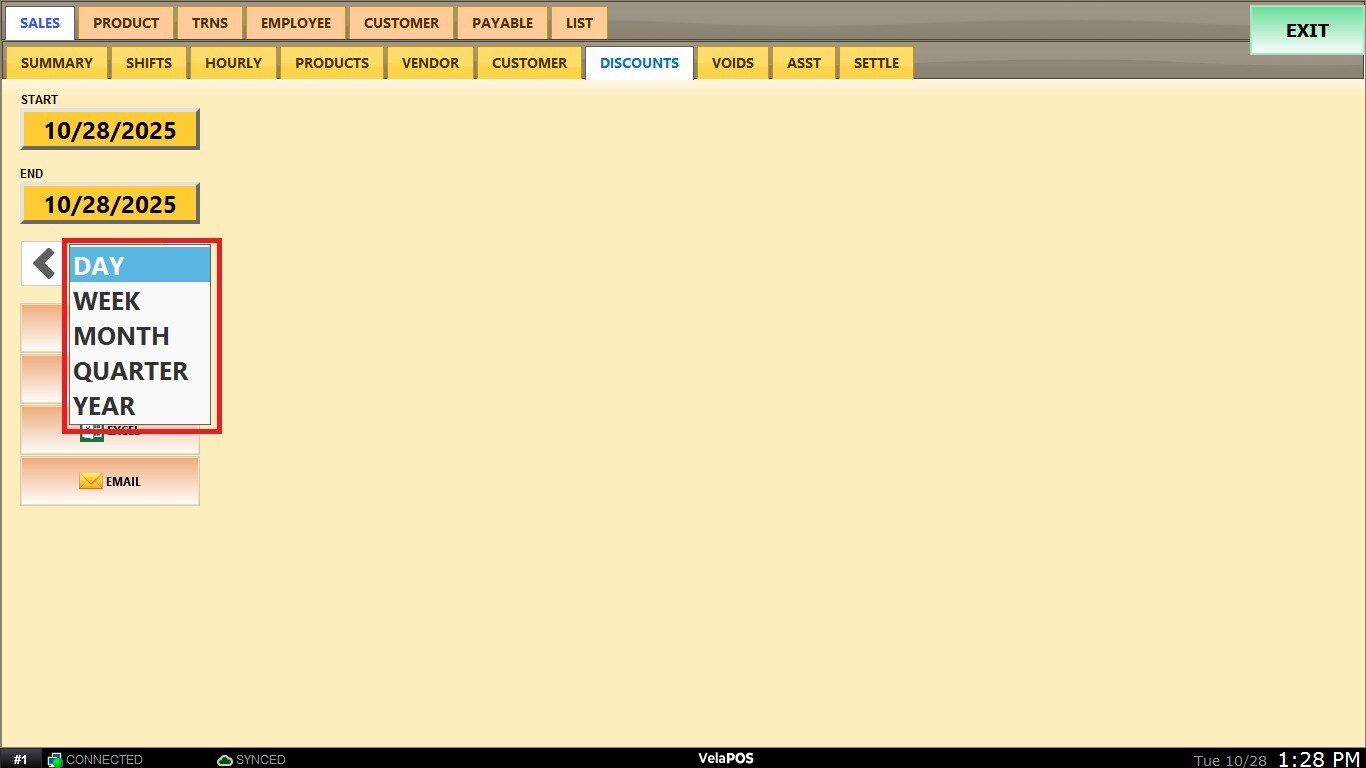
Task: Go to the PAYABLE main tab
Action: point(502,23)
